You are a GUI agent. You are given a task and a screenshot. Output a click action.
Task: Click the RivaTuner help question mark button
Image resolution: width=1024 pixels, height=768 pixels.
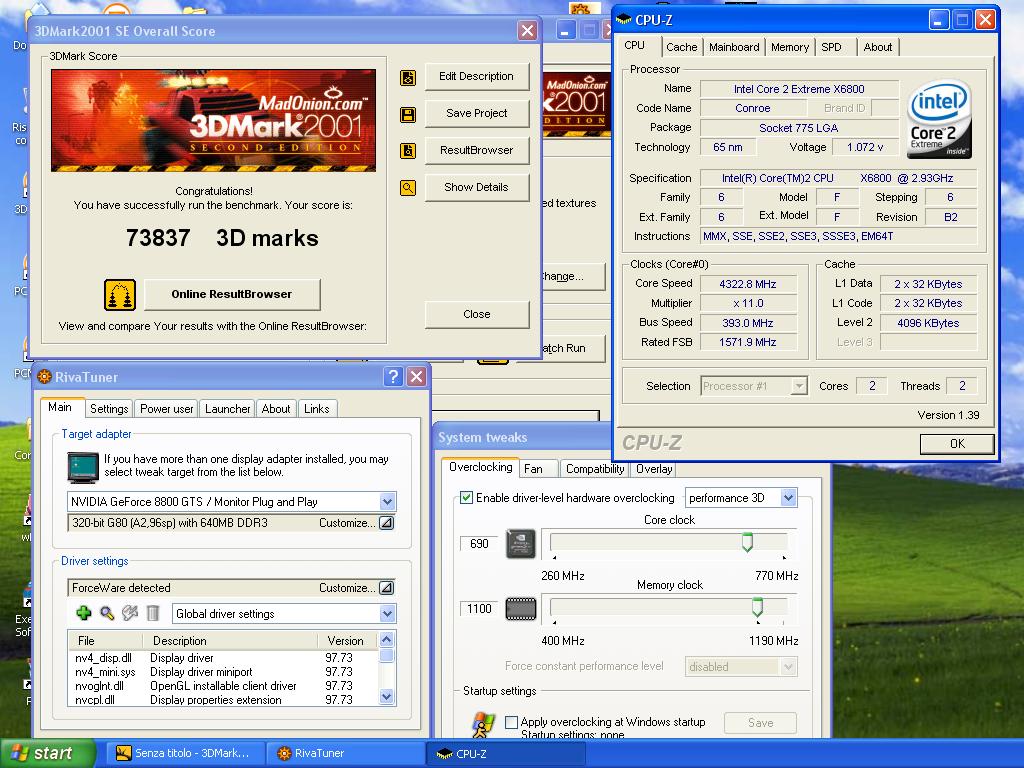coord(392,376)
